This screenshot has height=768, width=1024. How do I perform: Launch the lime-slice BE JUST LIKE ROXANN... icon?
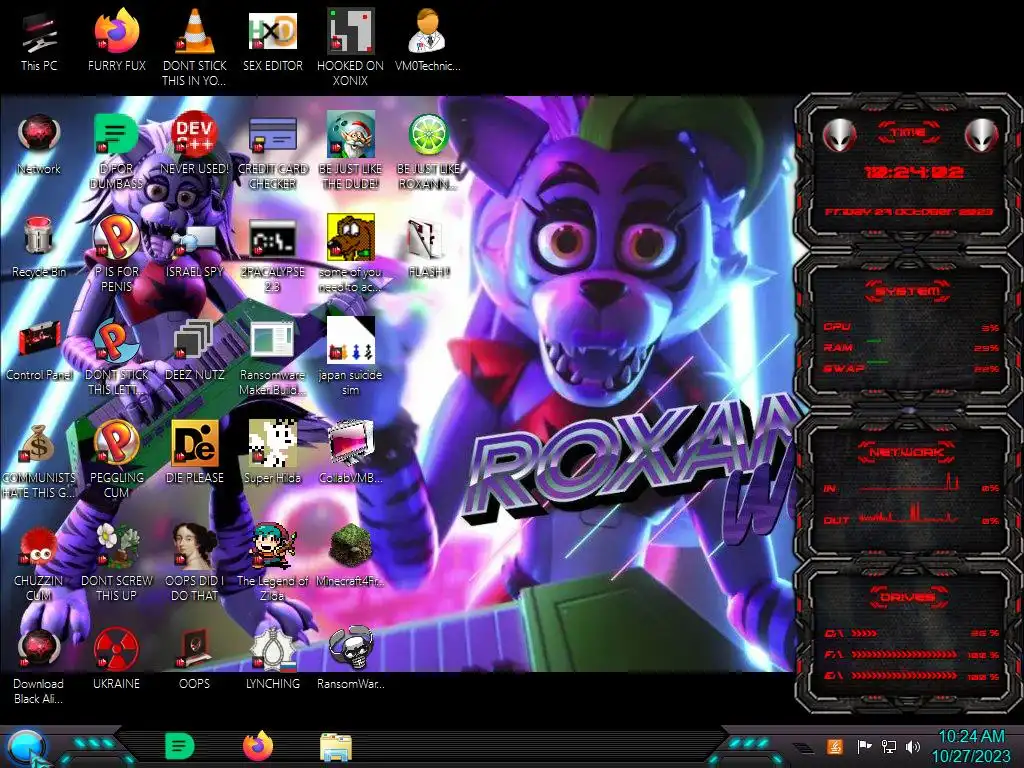click(428, 152)
